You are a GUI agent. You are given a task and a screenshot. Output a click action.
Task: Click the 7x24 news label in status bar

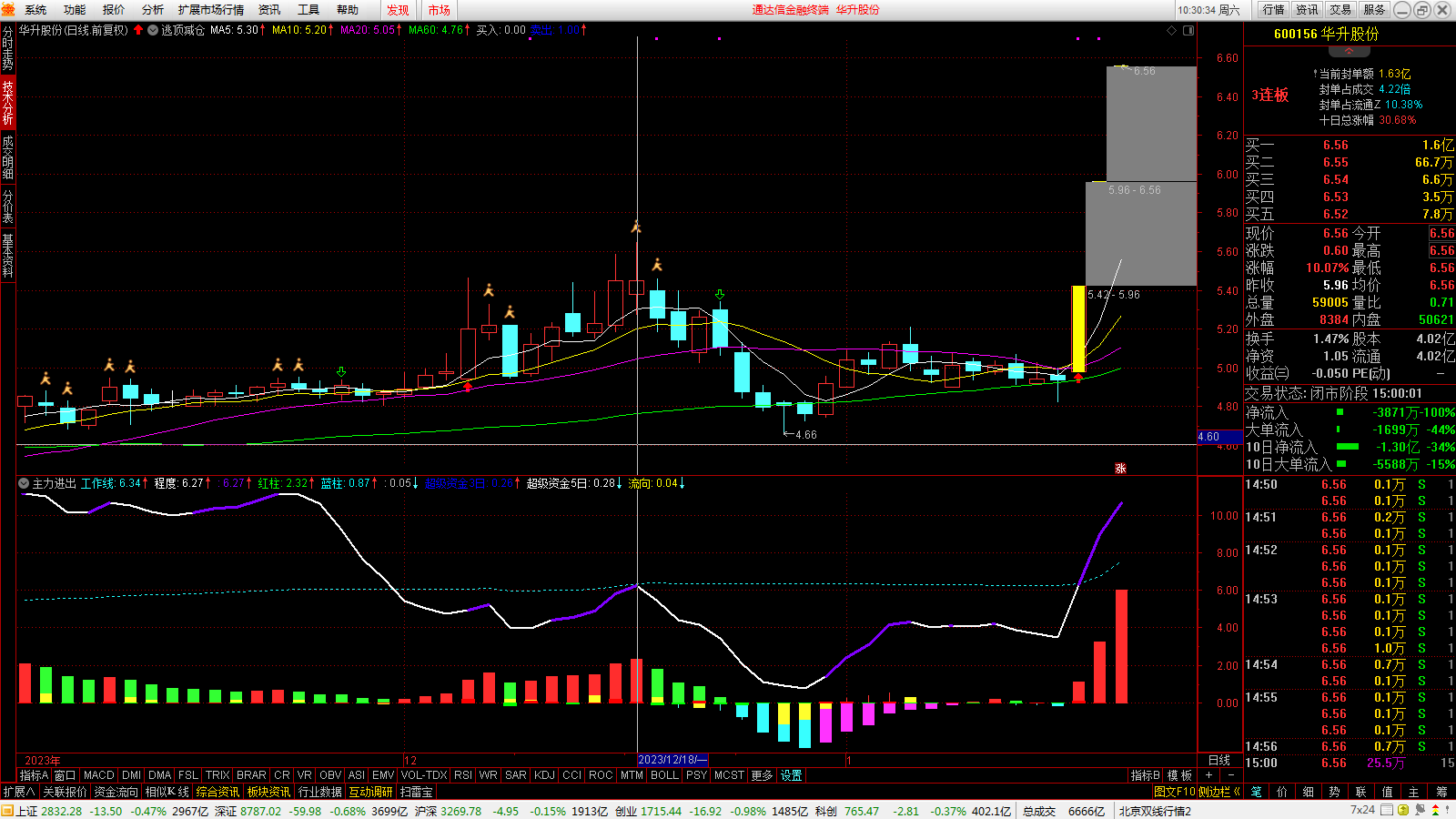1362,810
